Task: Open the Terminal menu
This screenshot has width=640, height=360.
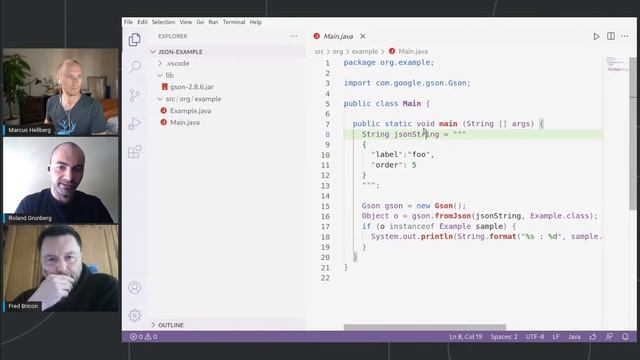Action: click(234, 22)
